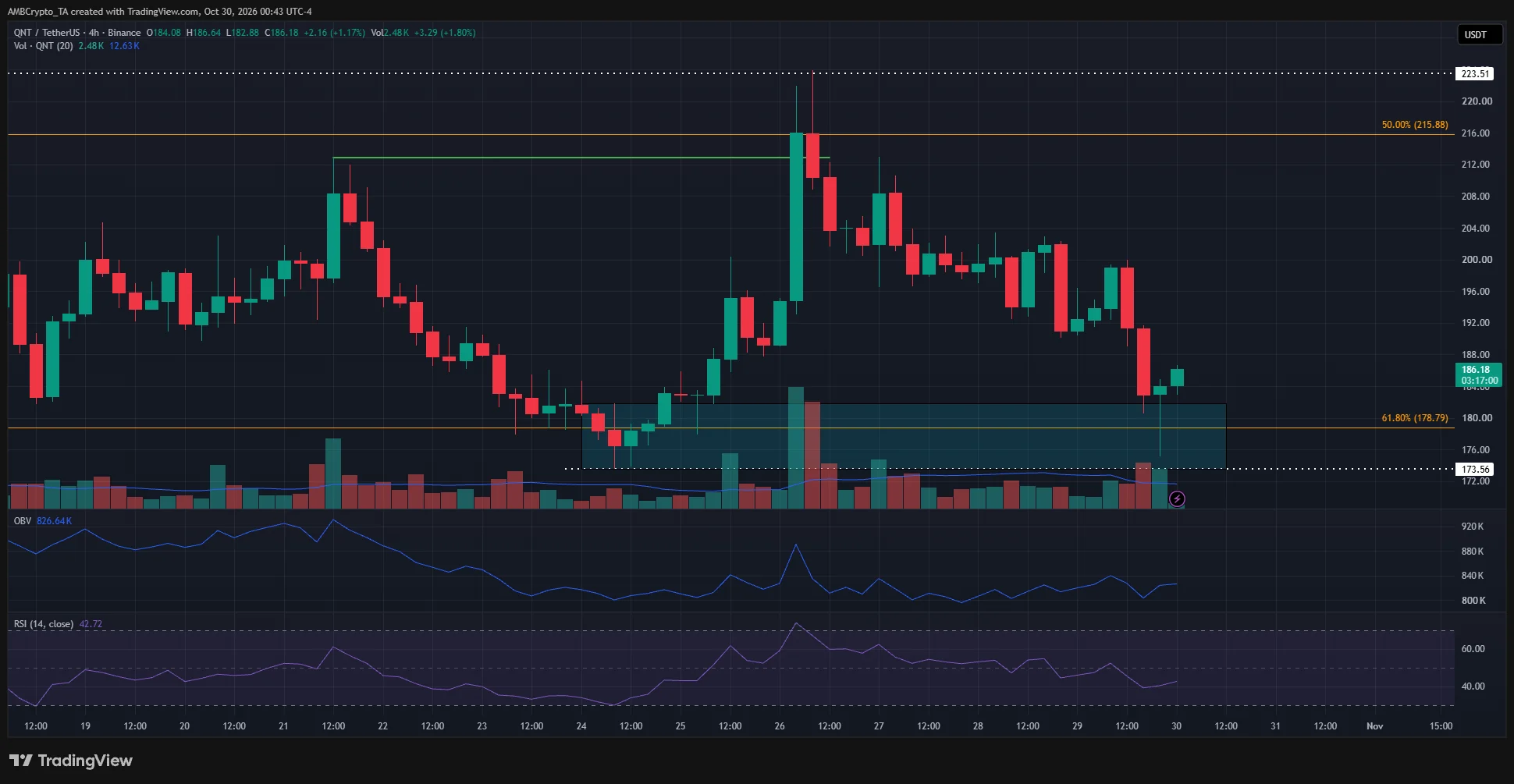1514x784 pixels.
Task: Click the OBV value 826.64K
Action: point(54,521)
